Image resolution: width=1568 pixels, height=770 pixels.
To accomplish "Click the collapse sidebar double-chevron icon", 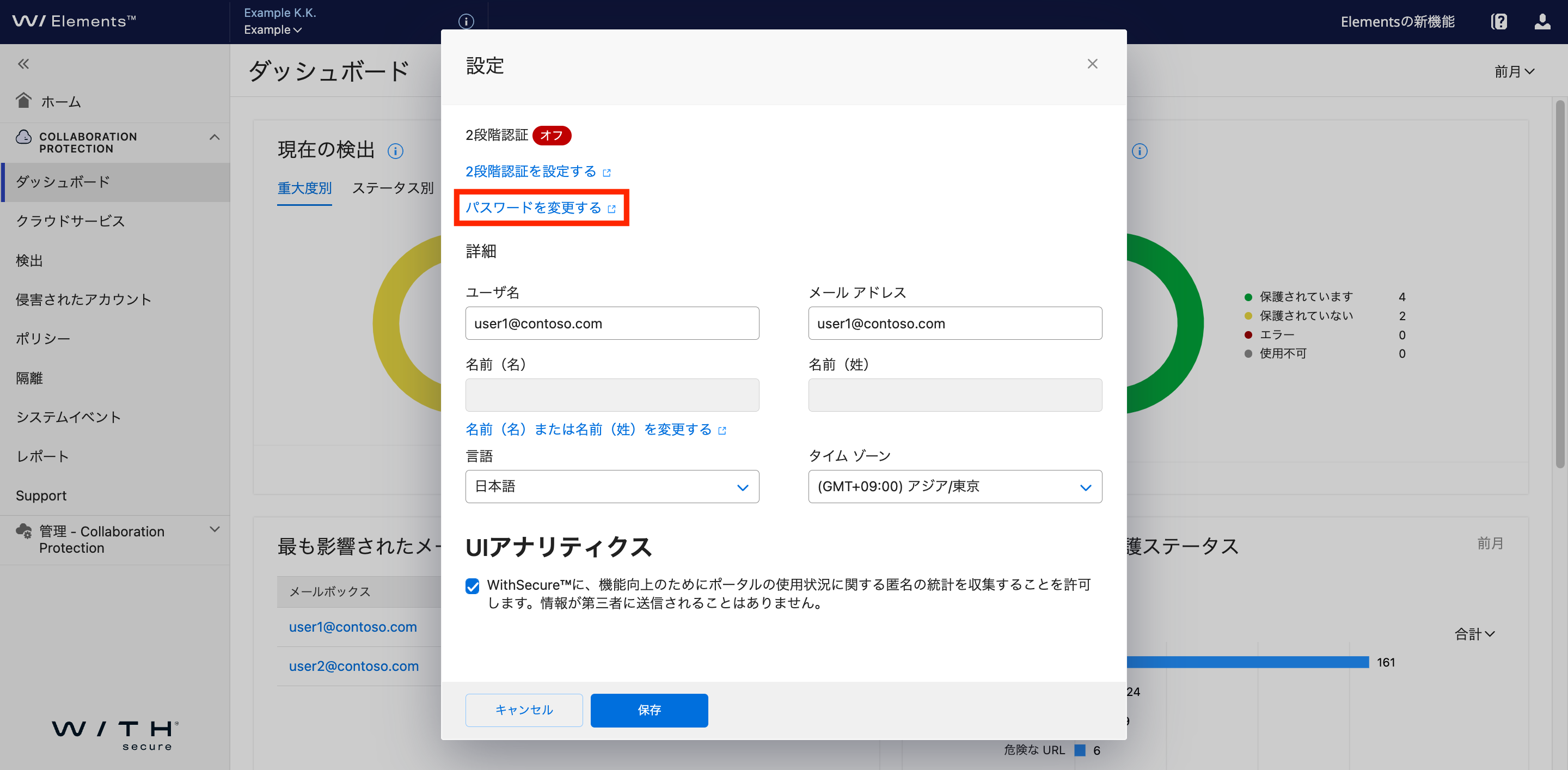I will [23, 64].
